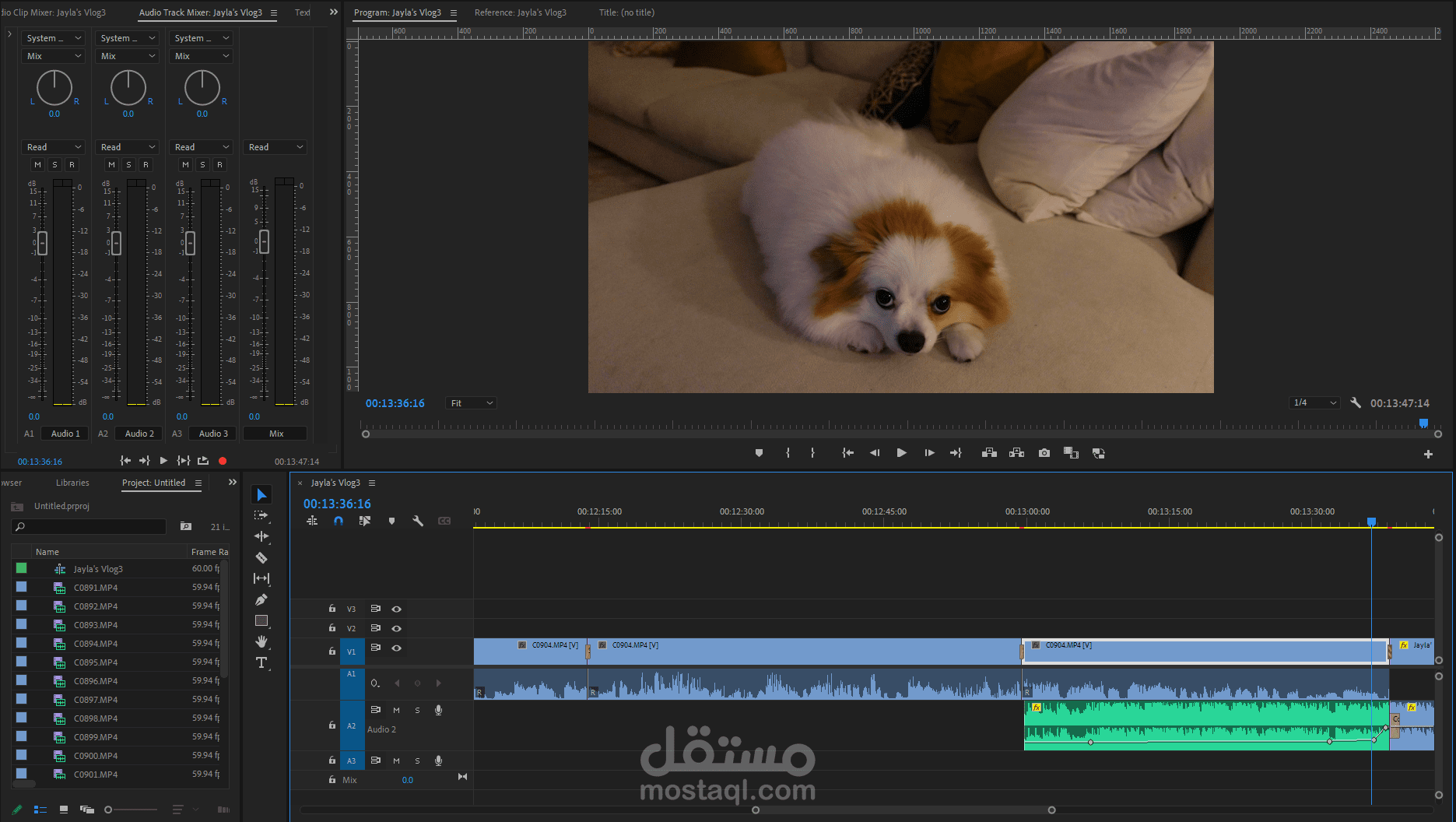Mute the A2 timeline track

coord(396,710)
